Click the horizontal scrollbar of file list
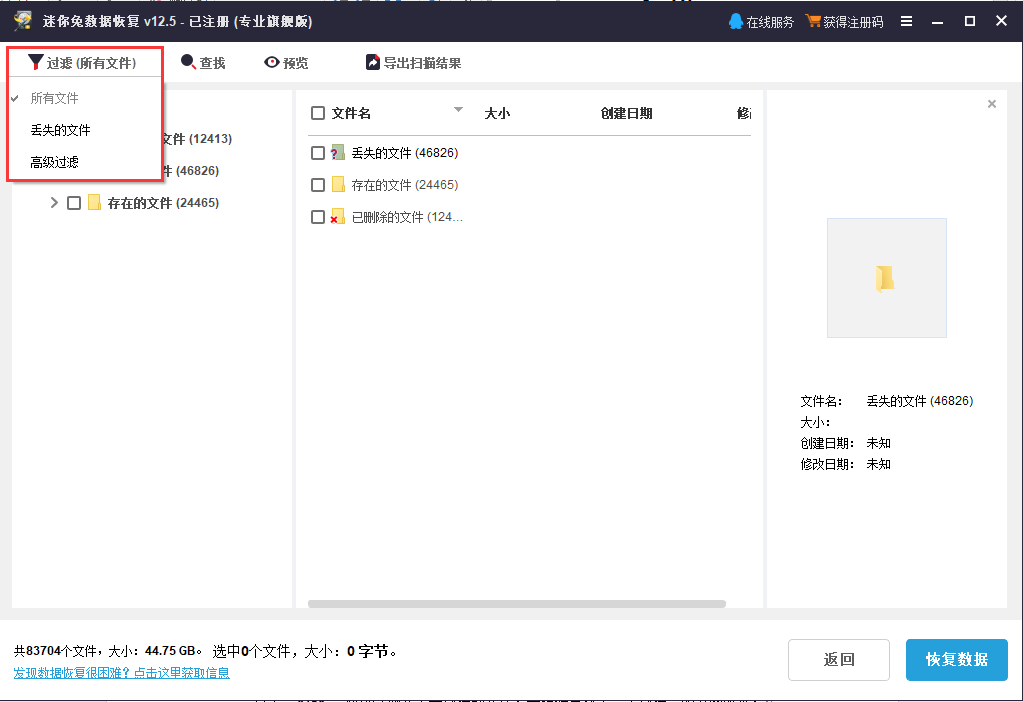The image size is (1023, 702). click(x=517, y=603)
